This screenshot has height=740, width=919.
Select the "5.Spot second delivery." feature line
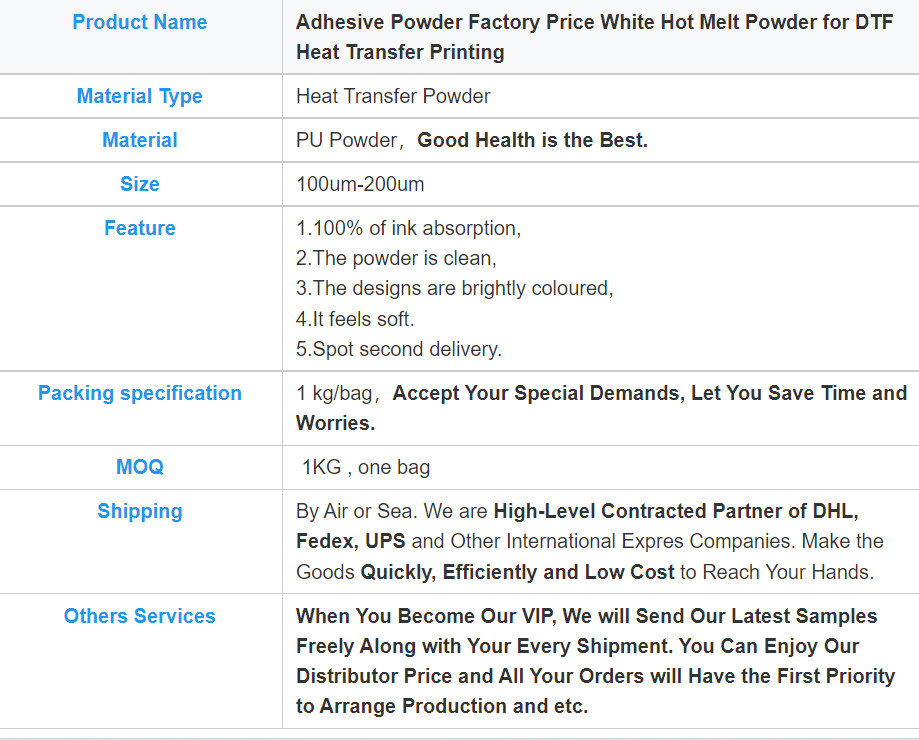pos(399,350)
